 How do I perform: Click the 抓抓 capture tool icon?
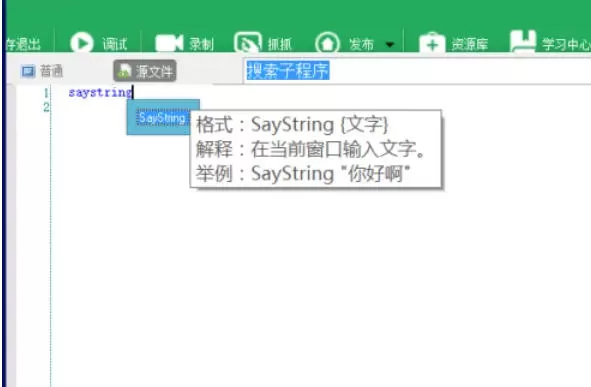point(248,43)
